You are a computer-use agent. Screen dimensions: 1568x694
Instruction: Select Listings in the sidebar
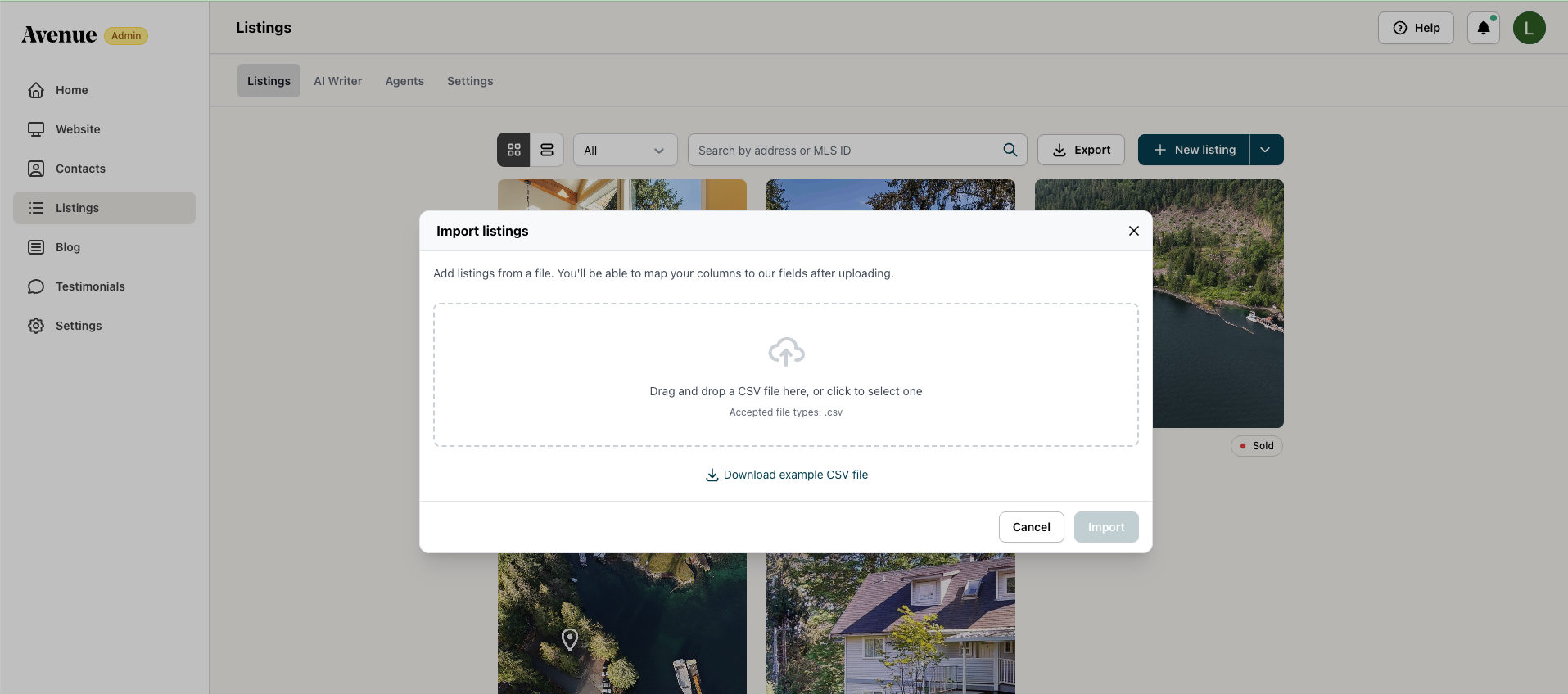(x=104, y=208)
